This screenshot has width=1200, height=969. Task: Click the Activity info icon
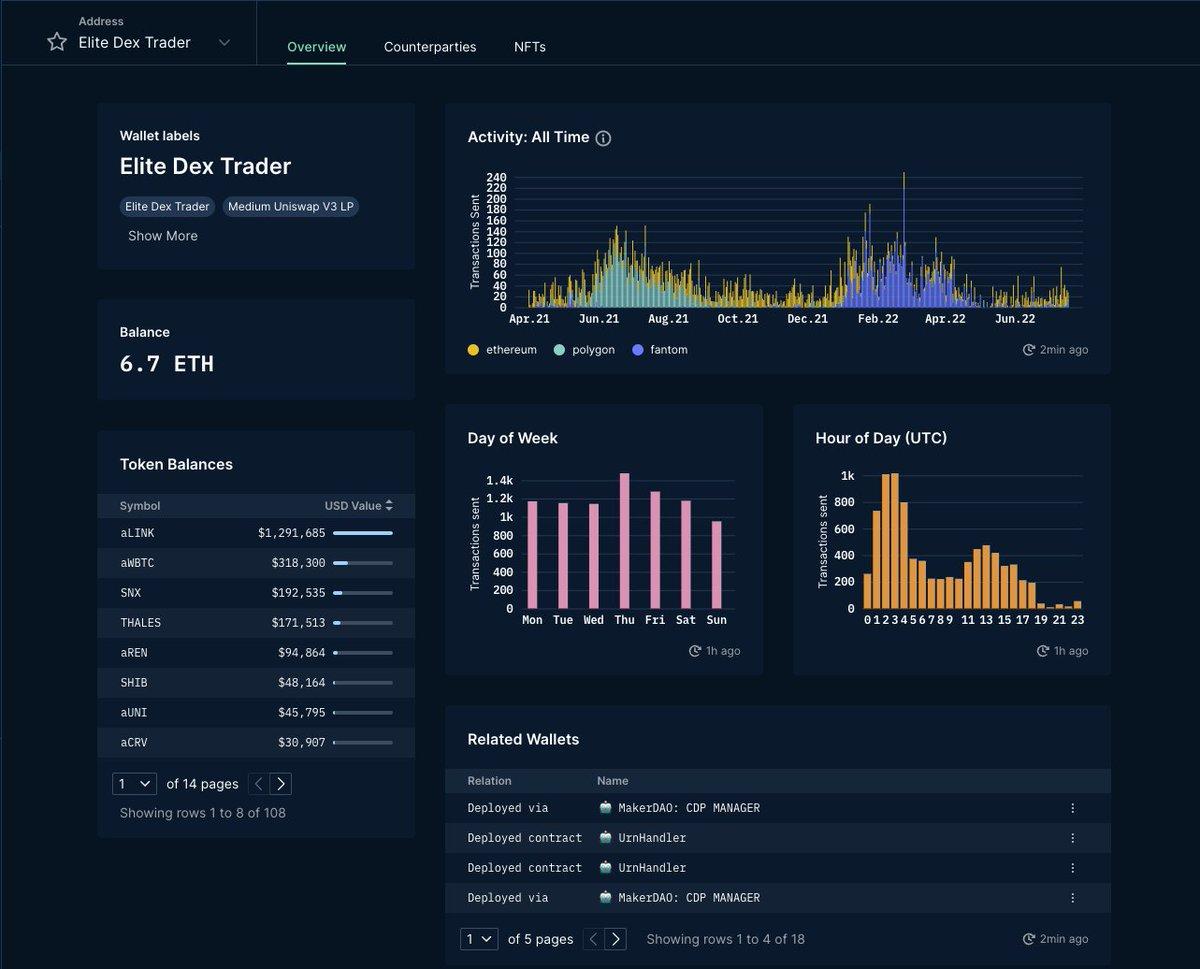coord(603,138)
